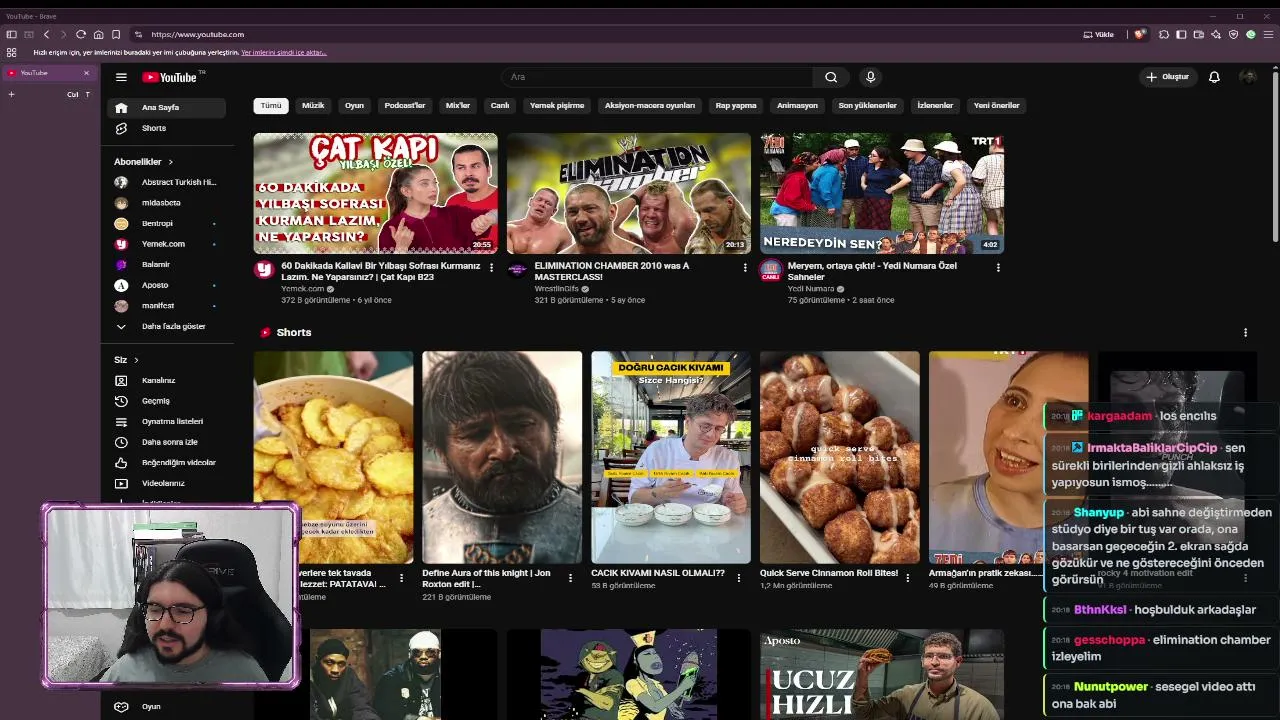Select the 'Podcast'ler' filter chip
The image size is (1280, 720).
click(405, 105)
